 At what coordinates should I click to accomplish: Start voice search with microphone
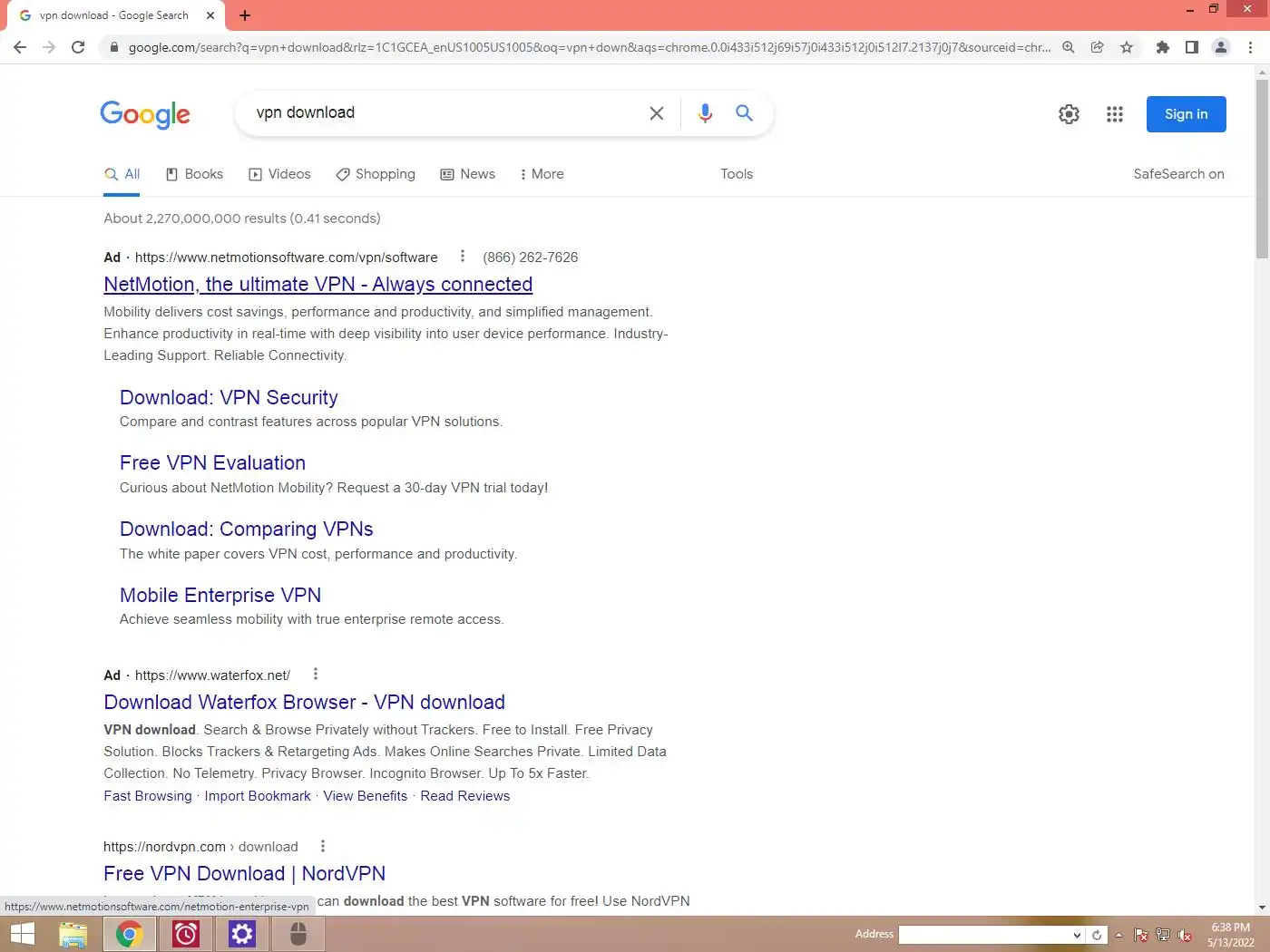pos(705,113)
